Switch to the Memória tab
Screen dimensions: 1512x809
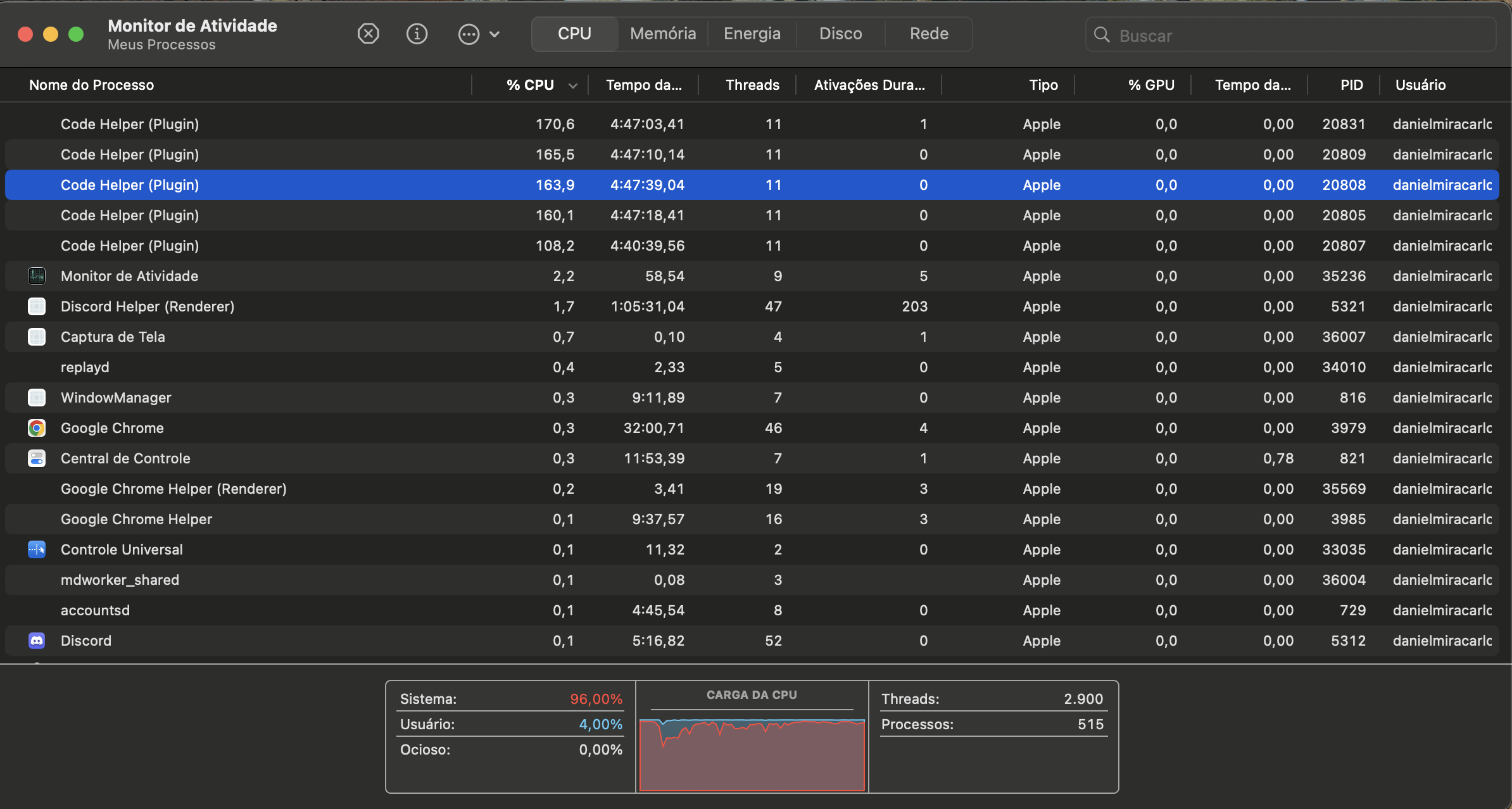[x=663, y=34]
